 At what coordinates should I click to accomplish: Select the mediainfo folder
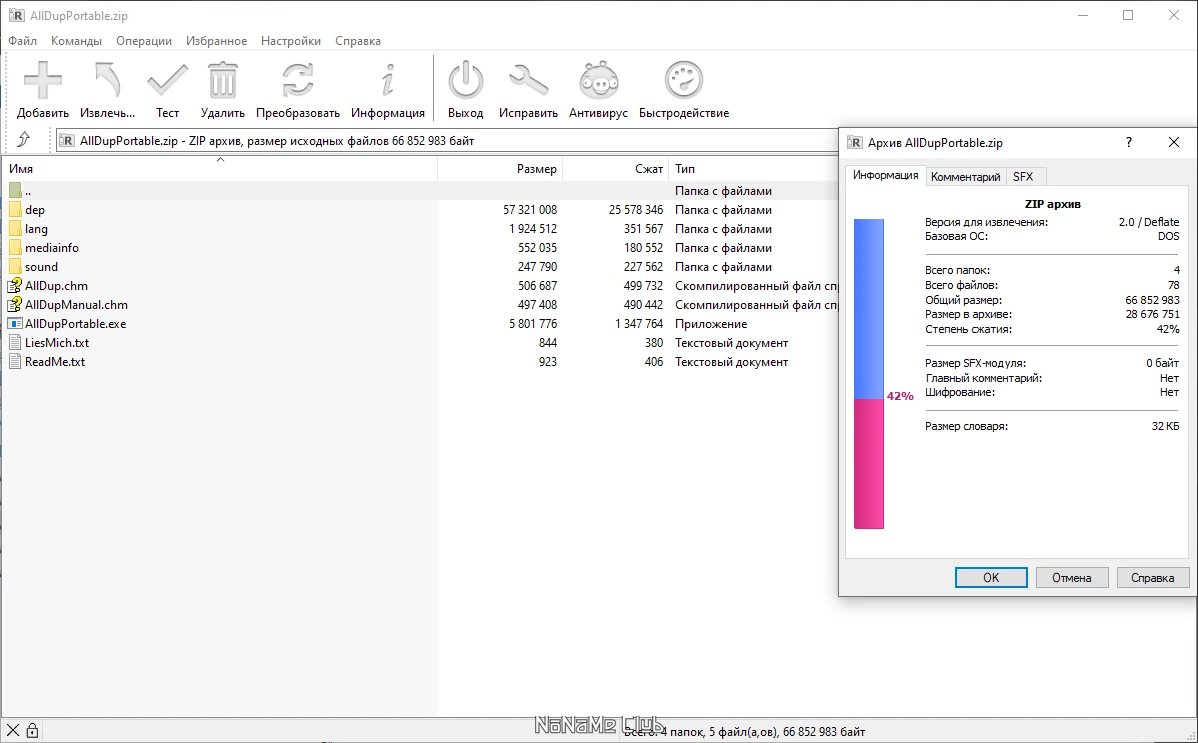click(52, 248)
